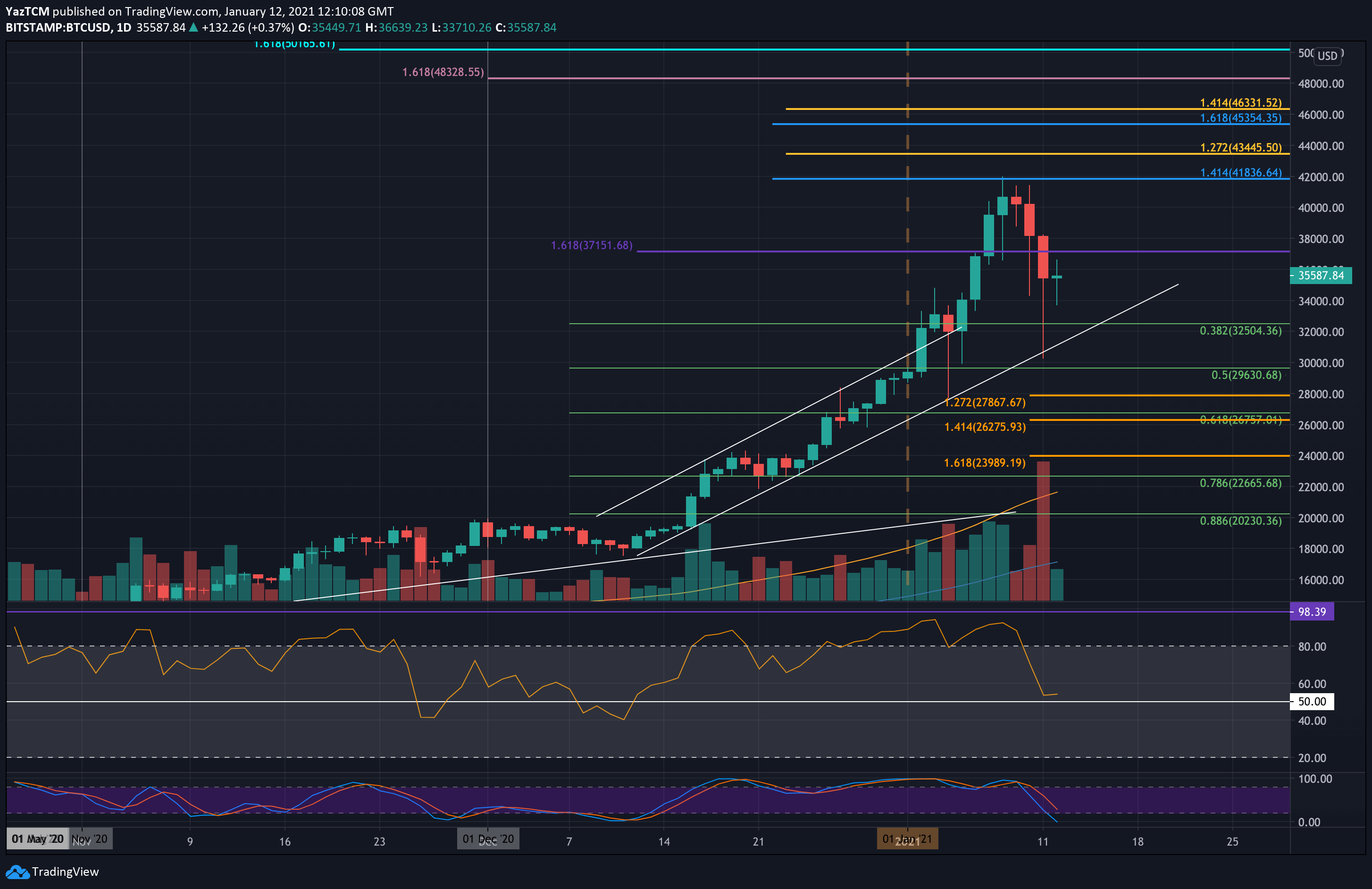The height and width of the screenshot is (889, 1372).
Task: Click the TradingView cloud logo icon
Action: 17,872
